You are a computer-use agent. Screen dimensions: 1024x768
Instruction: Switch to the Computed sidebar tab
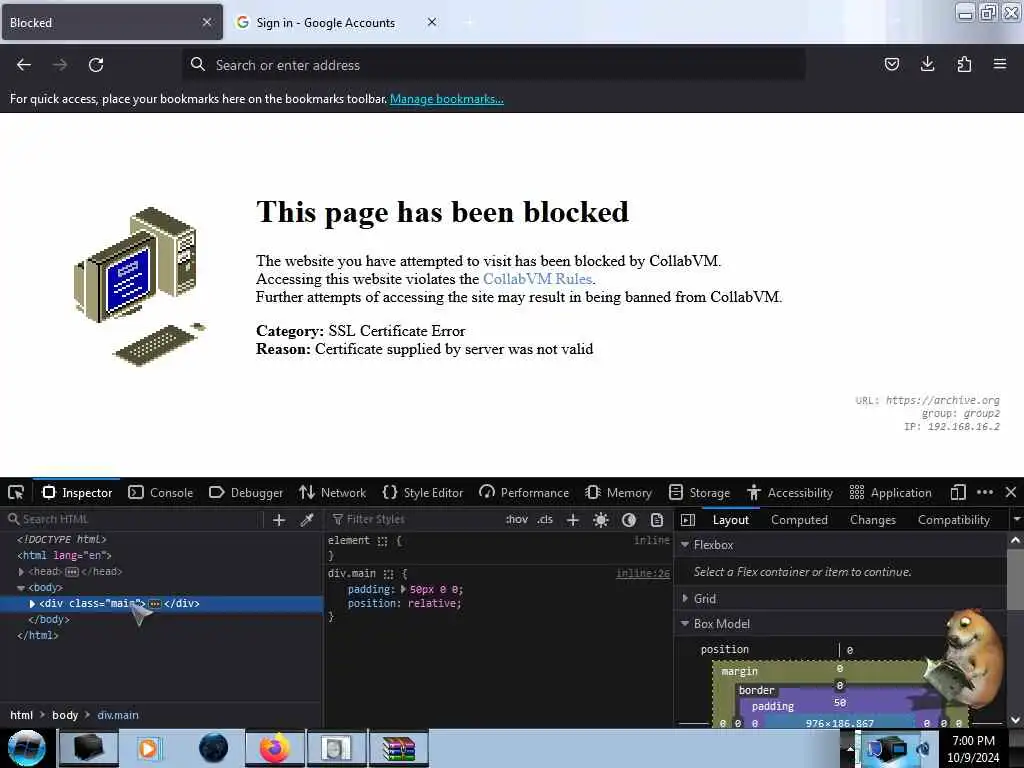[x=799, y=520]
